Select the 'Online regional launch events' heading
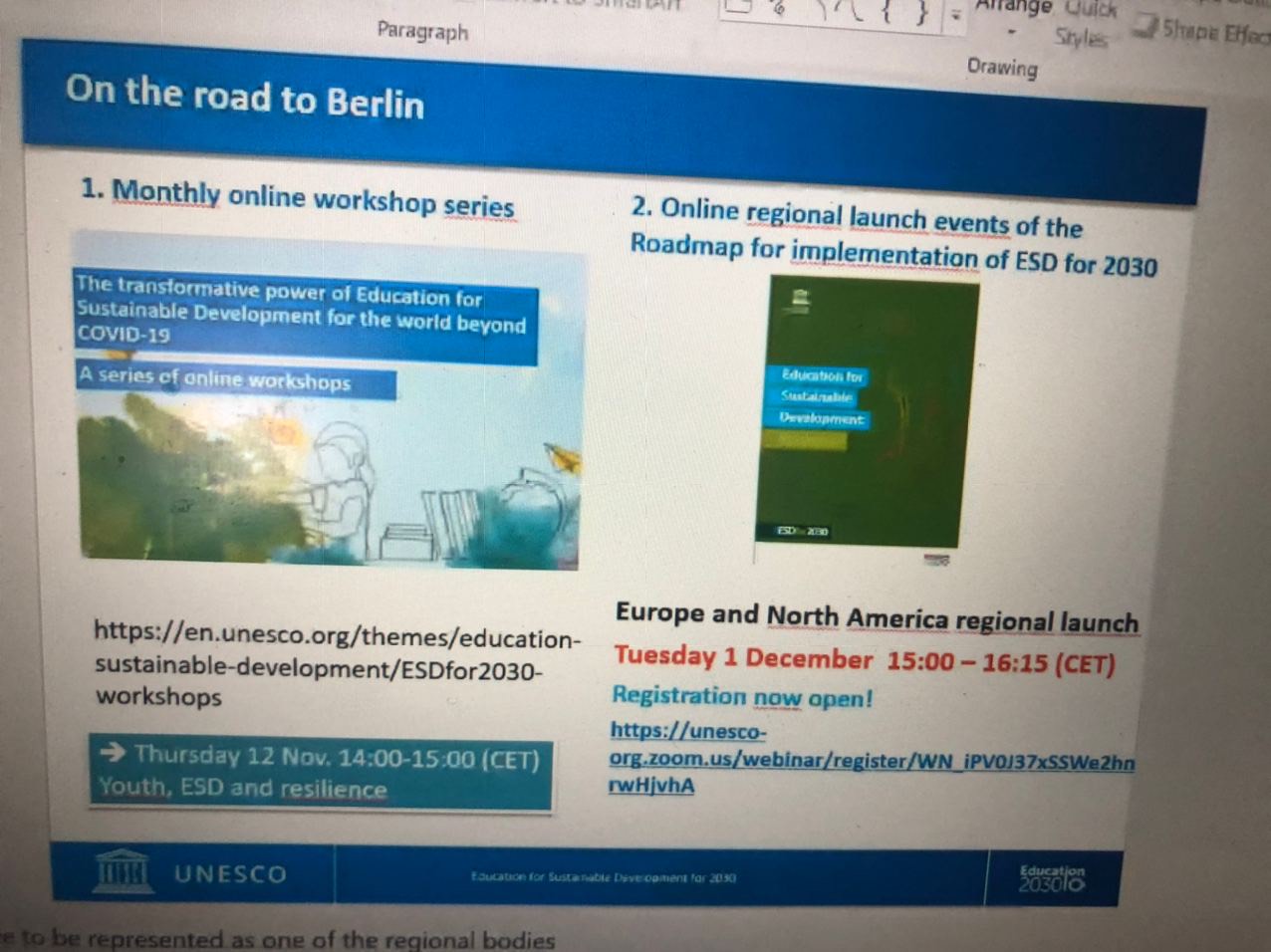Screen dimensions: 1271x952 (893, 238)
